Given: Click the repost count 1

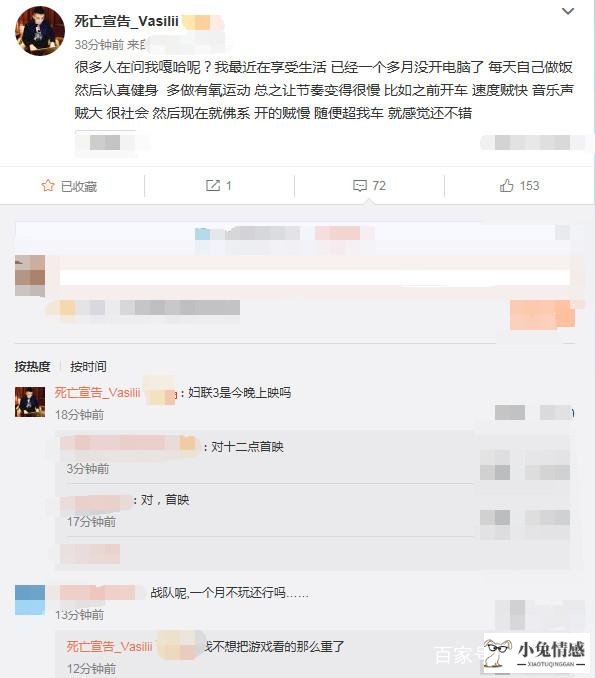Looking at the screenshot, I should (229, 186).
